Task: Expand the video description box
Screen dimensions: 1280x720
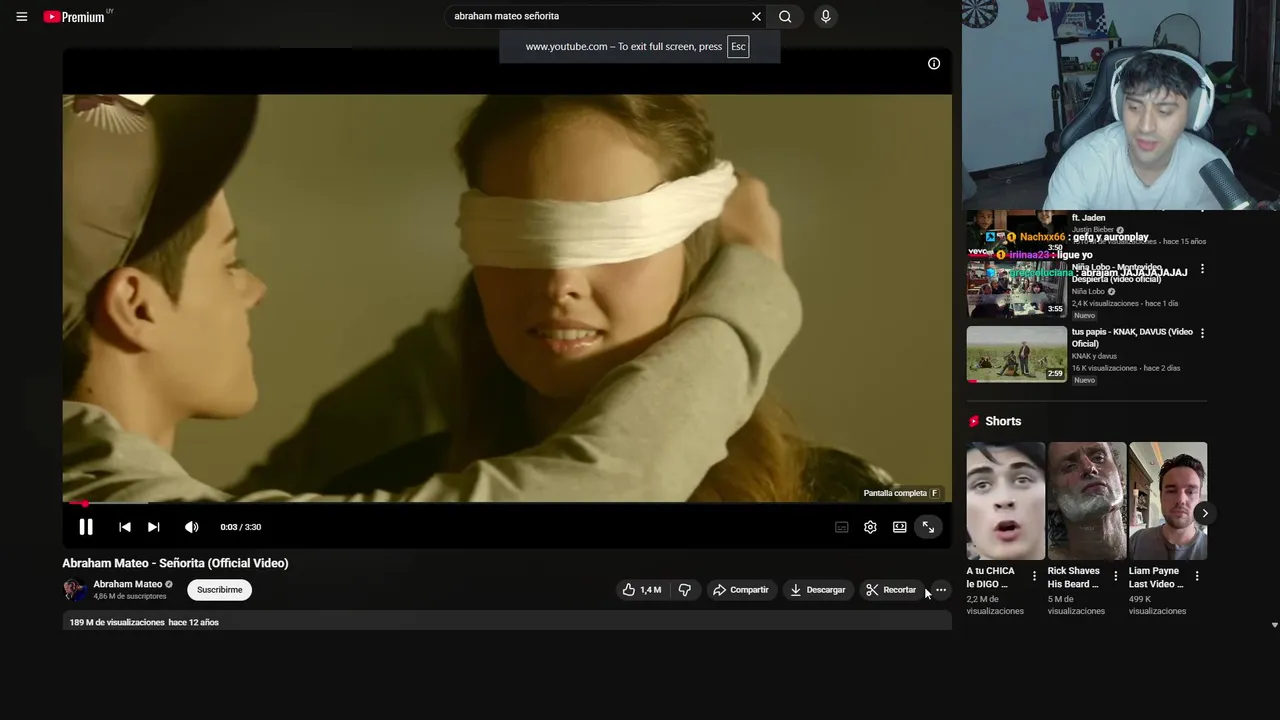Action: (x=507, y=621)
